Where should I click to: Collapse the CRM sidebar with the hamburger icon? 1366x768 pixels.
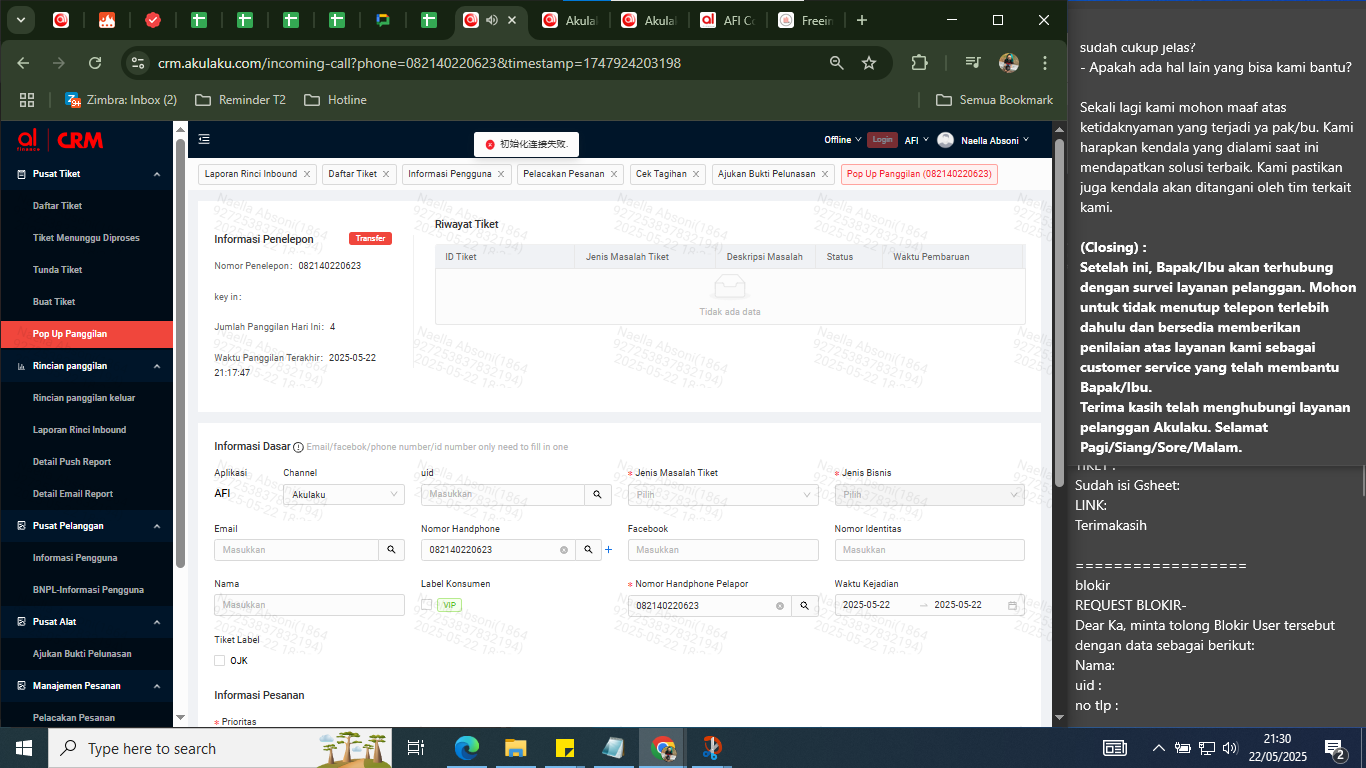[204, 140]
